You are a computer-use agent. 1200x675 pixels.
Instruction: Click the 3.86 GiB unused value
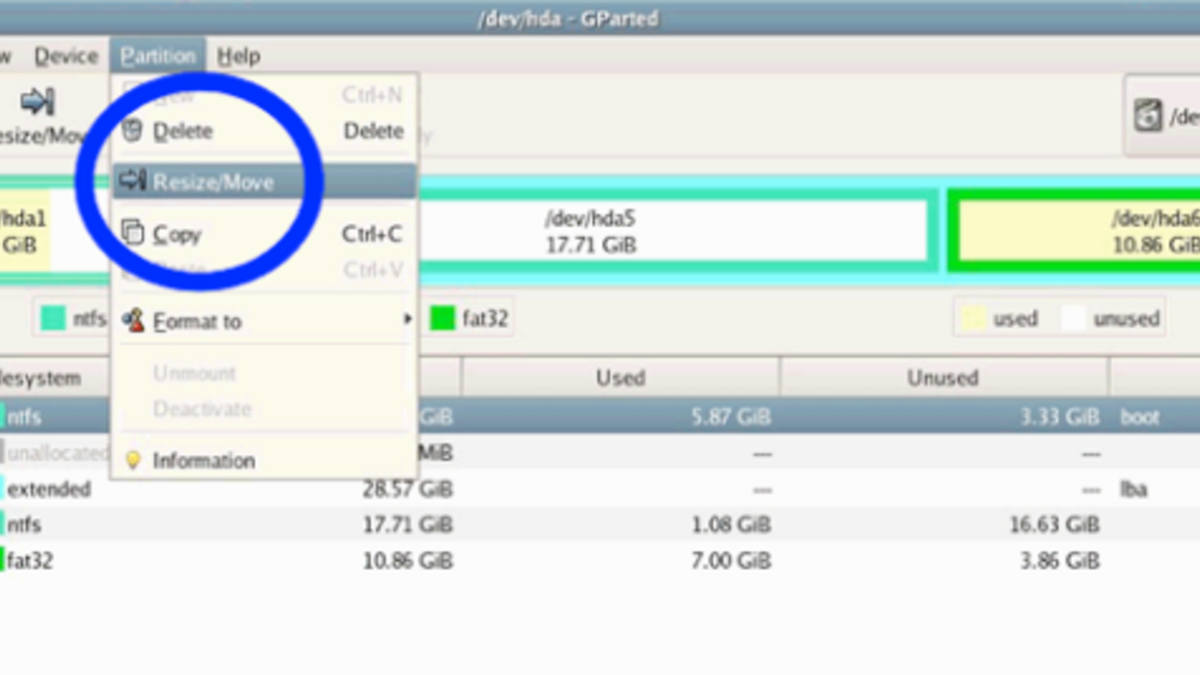pyautogui.click(x=1062, y=561)
